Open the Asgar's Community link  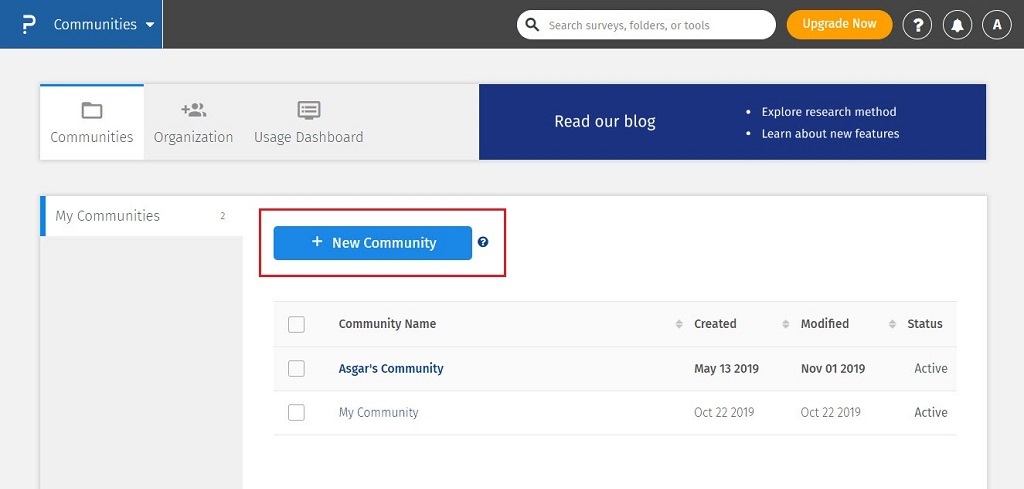(391, 368)
